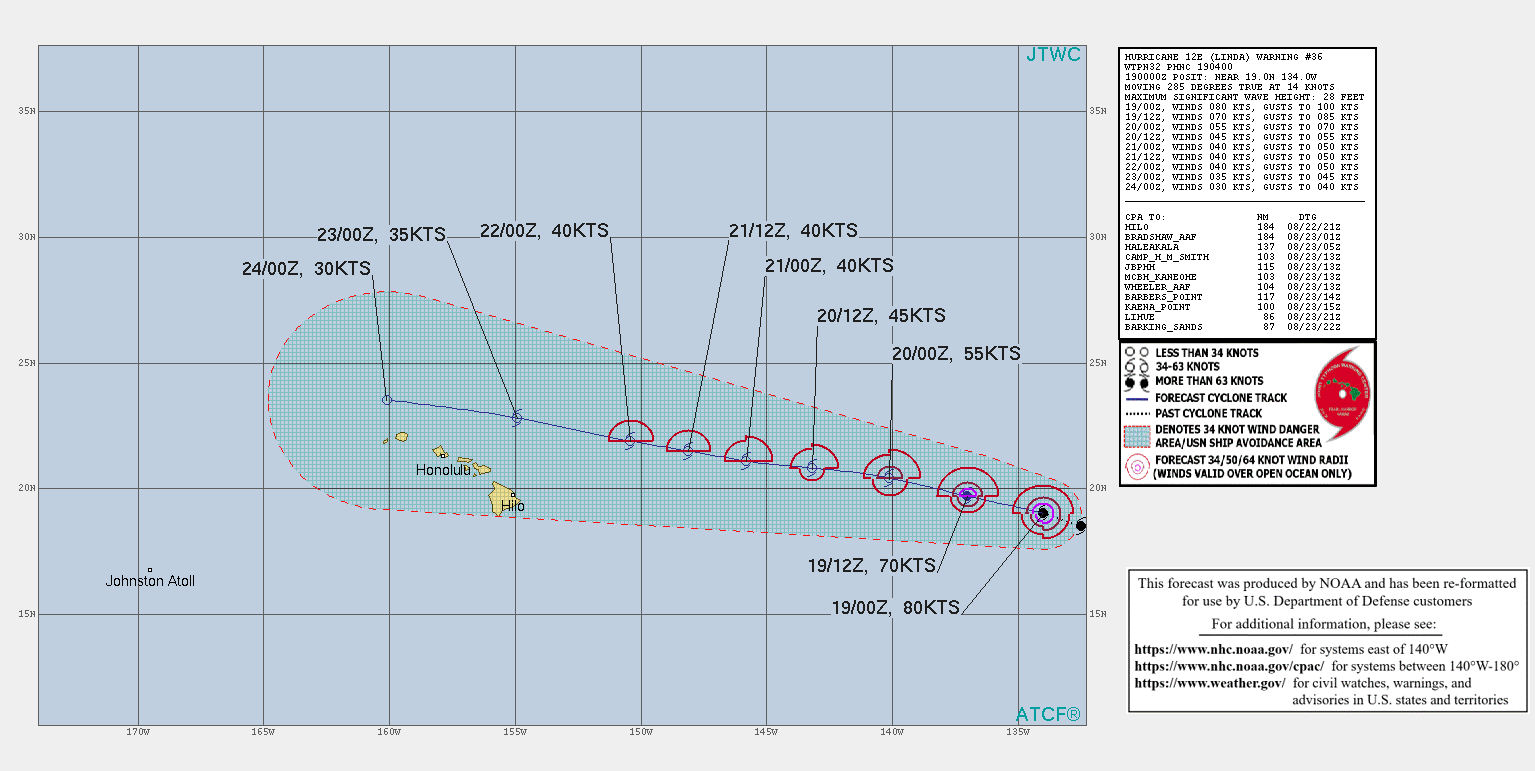Click the 21/12Z storm position symbol on the track
This screenshot has width=1535, height=771.
click(688, 451)
